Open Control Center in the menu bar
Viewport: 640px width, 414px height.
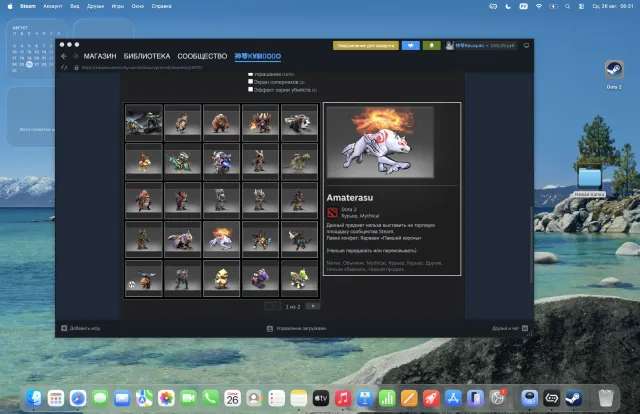pos(582,6)
